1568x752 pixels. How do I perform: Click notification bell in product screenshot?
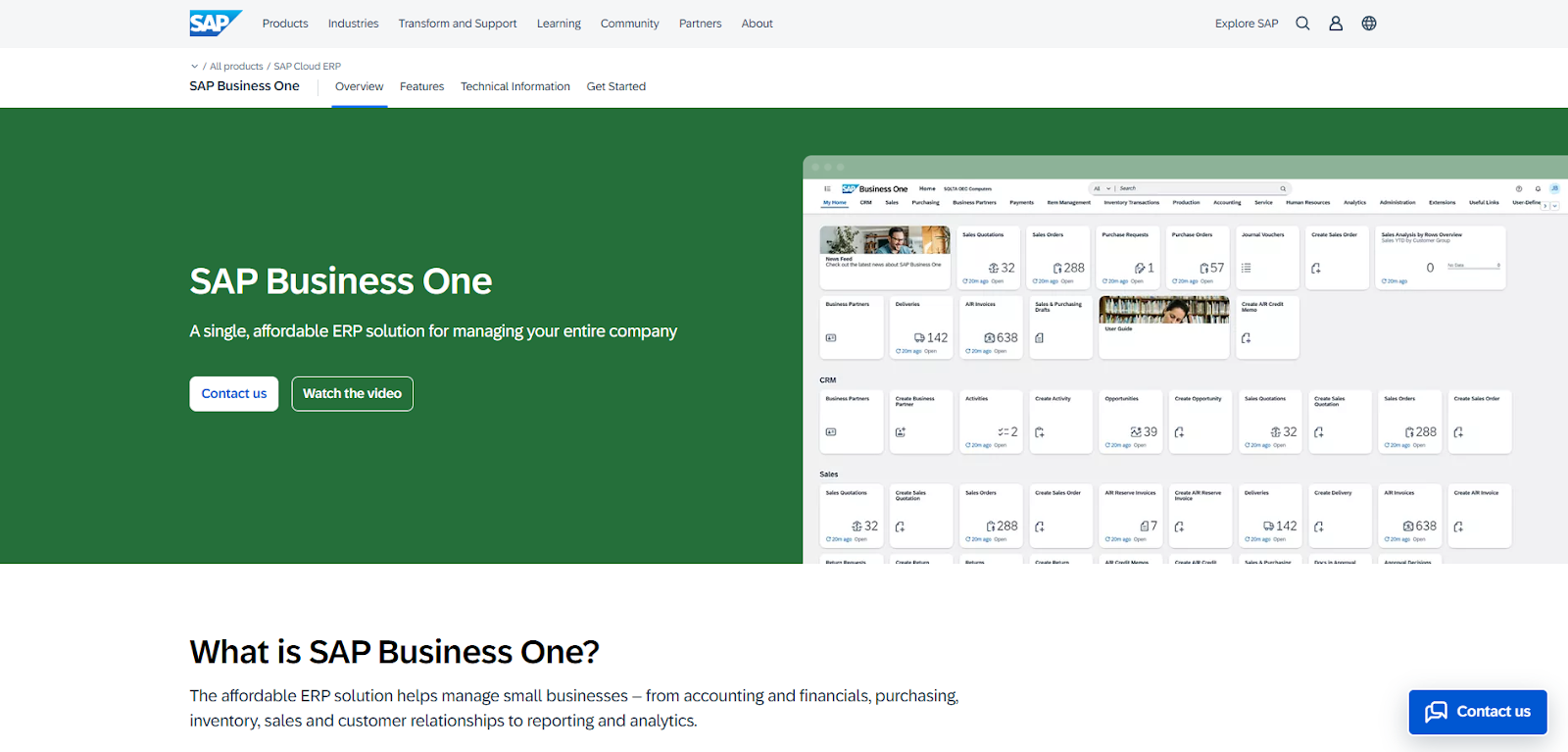pos(1538,188)
